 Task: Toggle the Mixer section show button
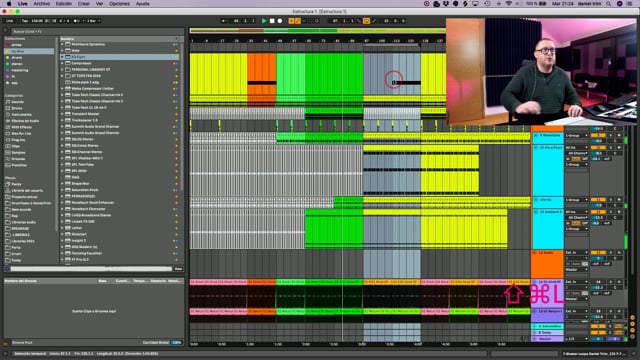coord(632,330)
